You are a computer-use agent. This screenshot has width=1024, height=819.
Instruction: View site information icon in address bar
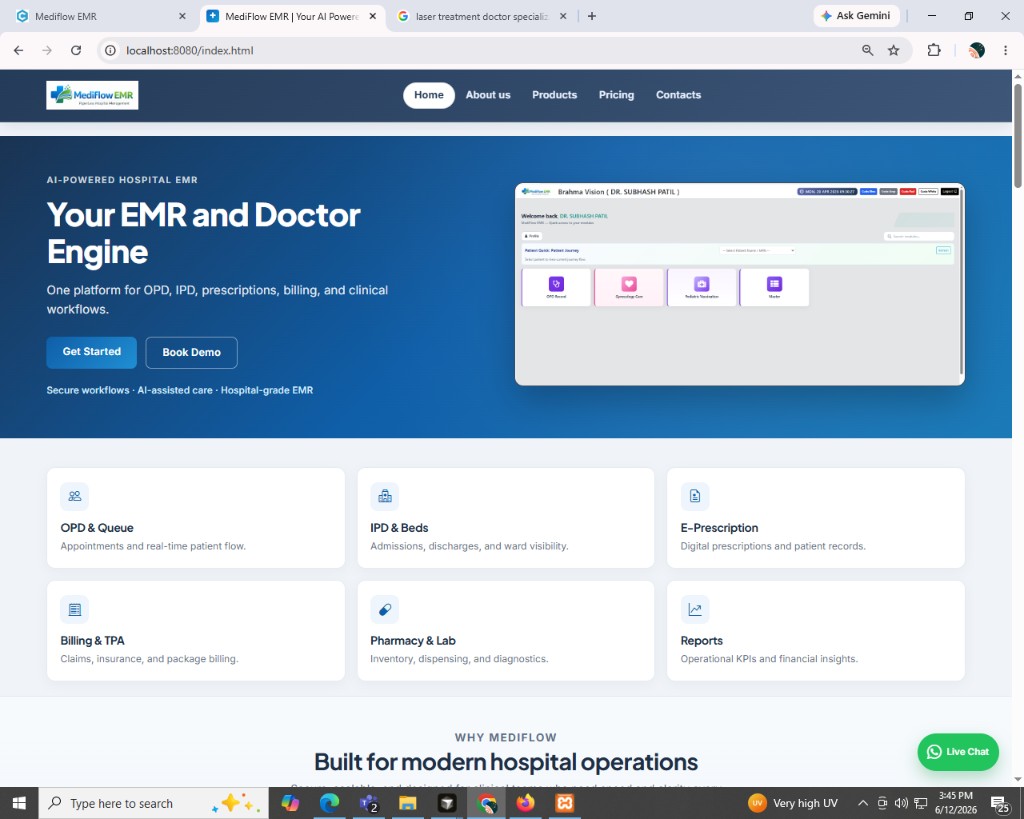coord(111,50)
